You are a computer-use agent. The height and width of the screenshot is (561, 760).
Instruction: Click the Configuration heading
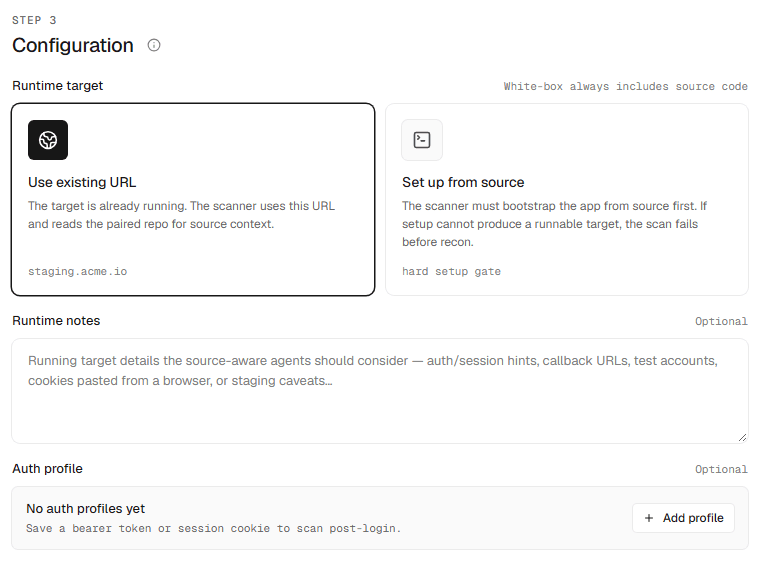tap(73, 45)
